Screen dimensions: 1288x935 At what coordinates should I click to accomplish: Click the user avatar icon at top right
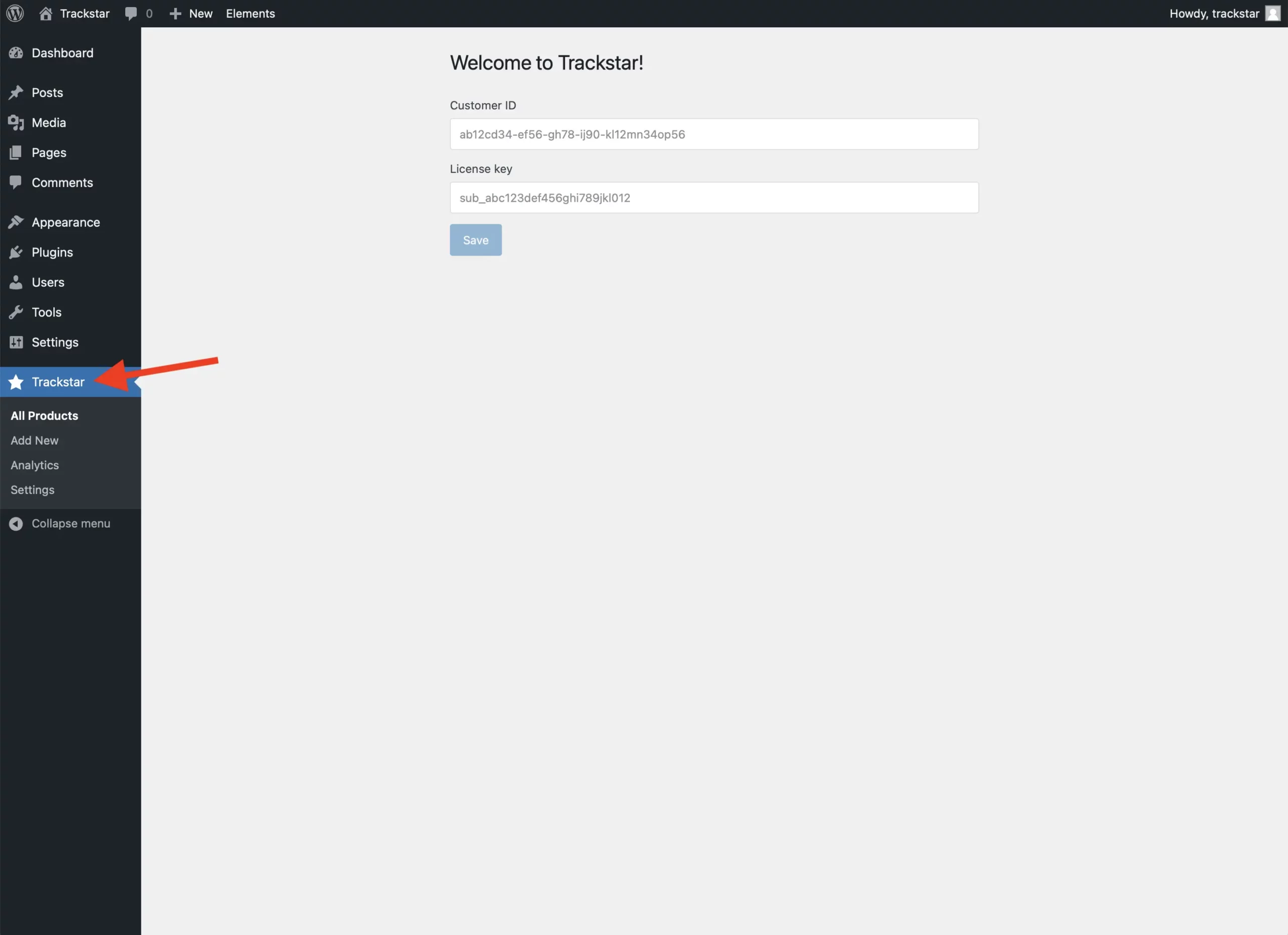(1273, 13)
